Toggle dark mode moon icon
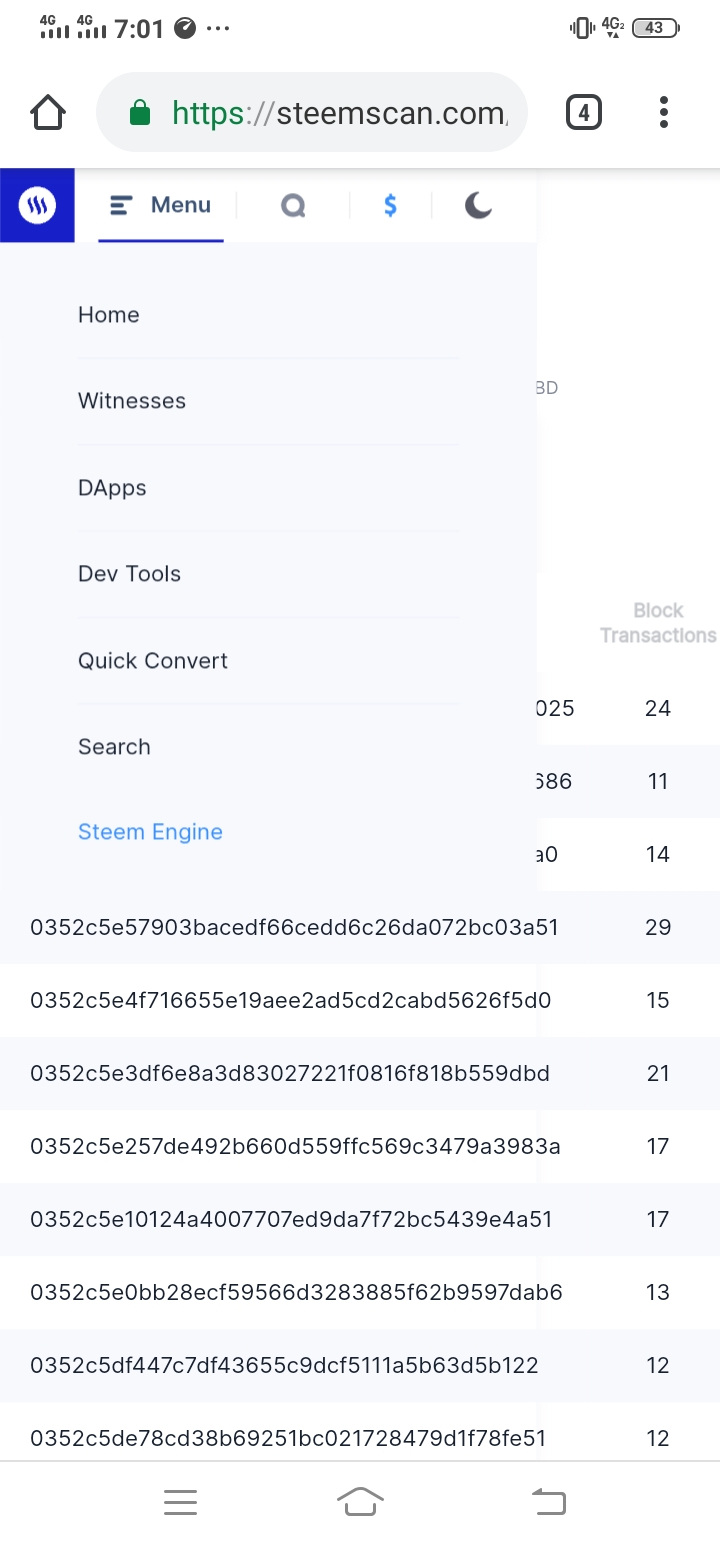Screen dimensions: 720x1544 [x=478, y=206]
